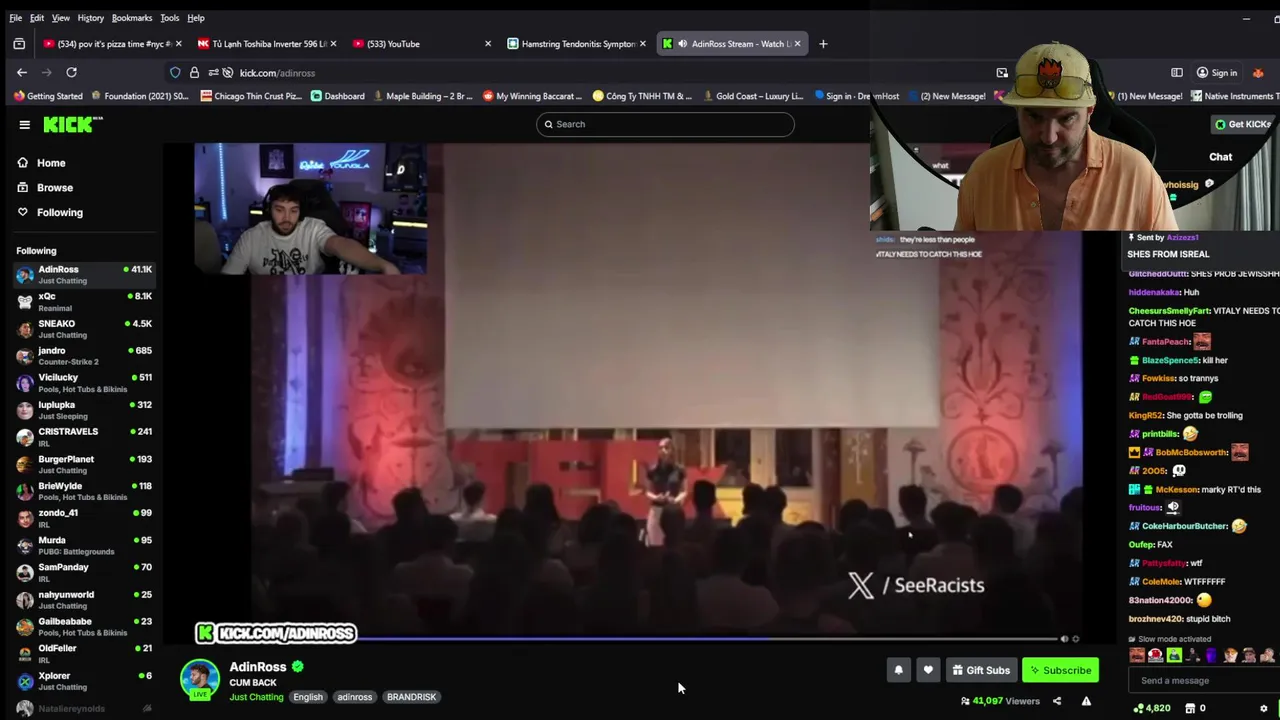Click the Gift Subs button
The image size is (1280, 720).
980,670
